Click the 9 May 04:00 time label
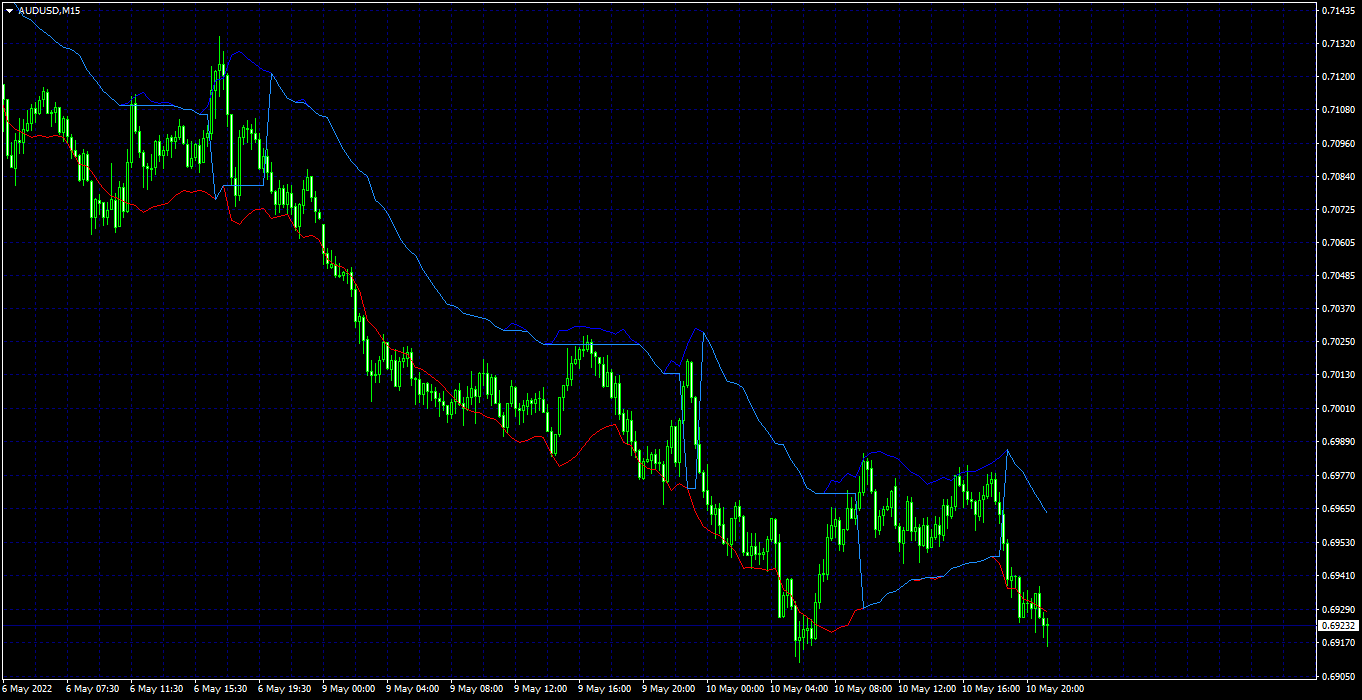 412,688
